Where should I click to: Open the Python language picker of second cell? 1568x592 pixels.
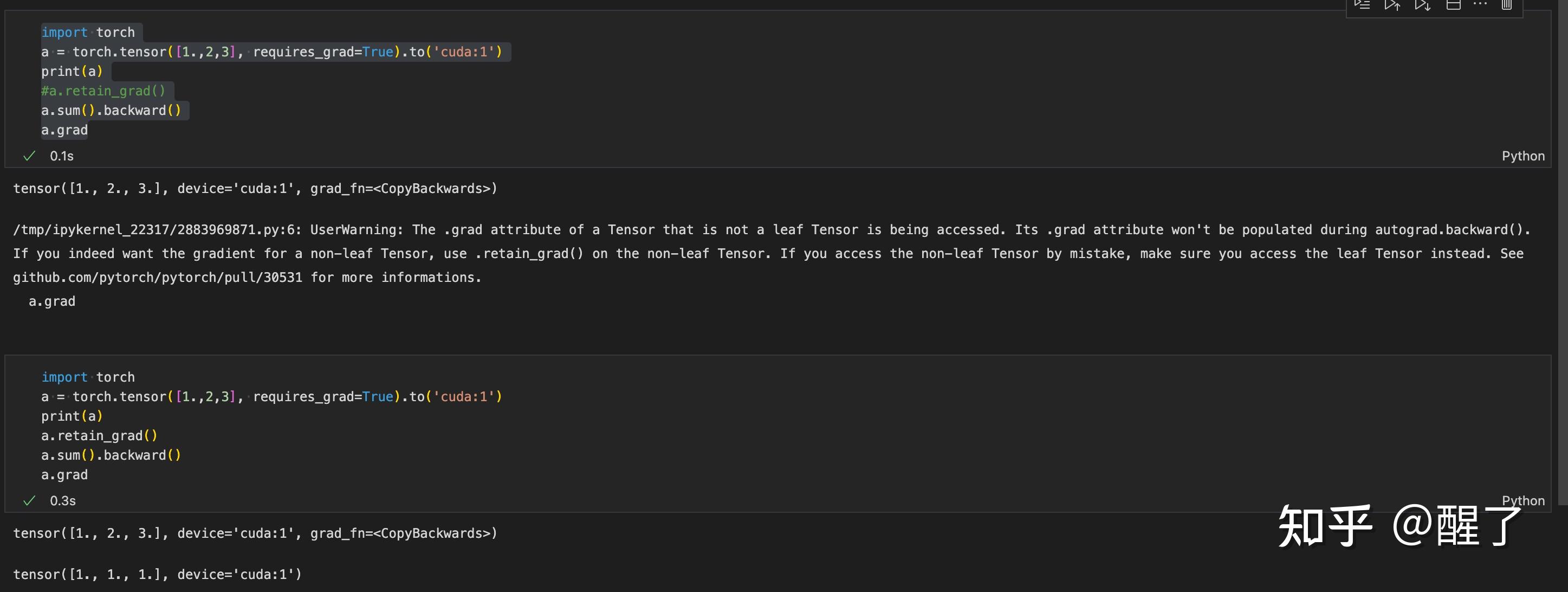pos(1523,500)
